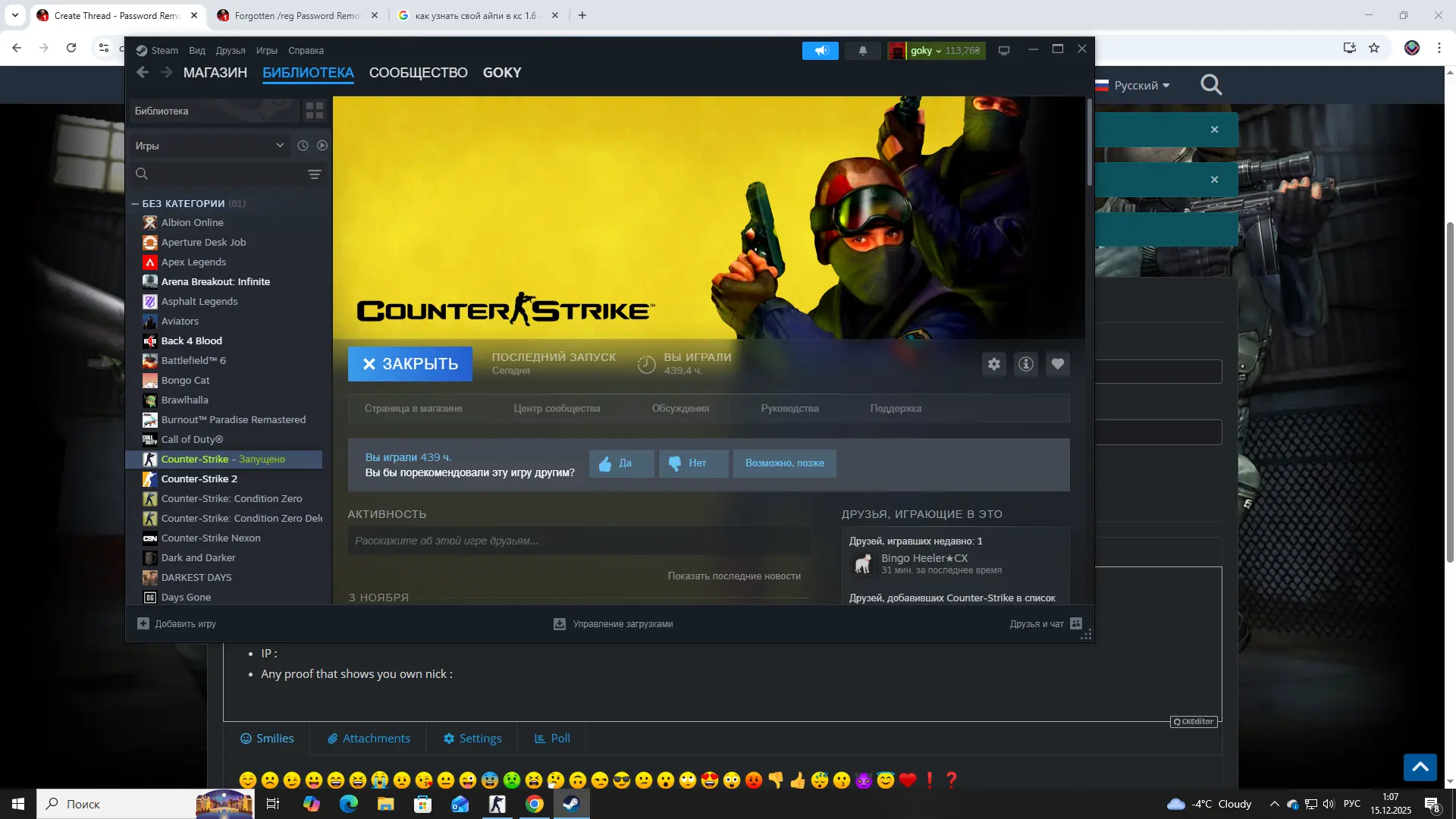
Task: Open Microsoft Edge from taskbar
Action: click(349, 804)
